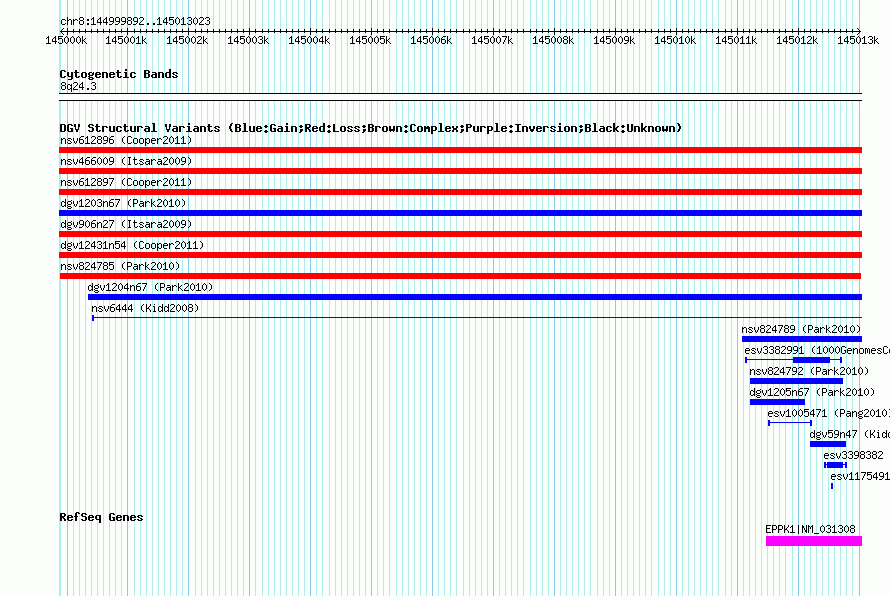Click the 145001k ruler tick label
This screenshot has height=596, width=890.
coord(126,40)
